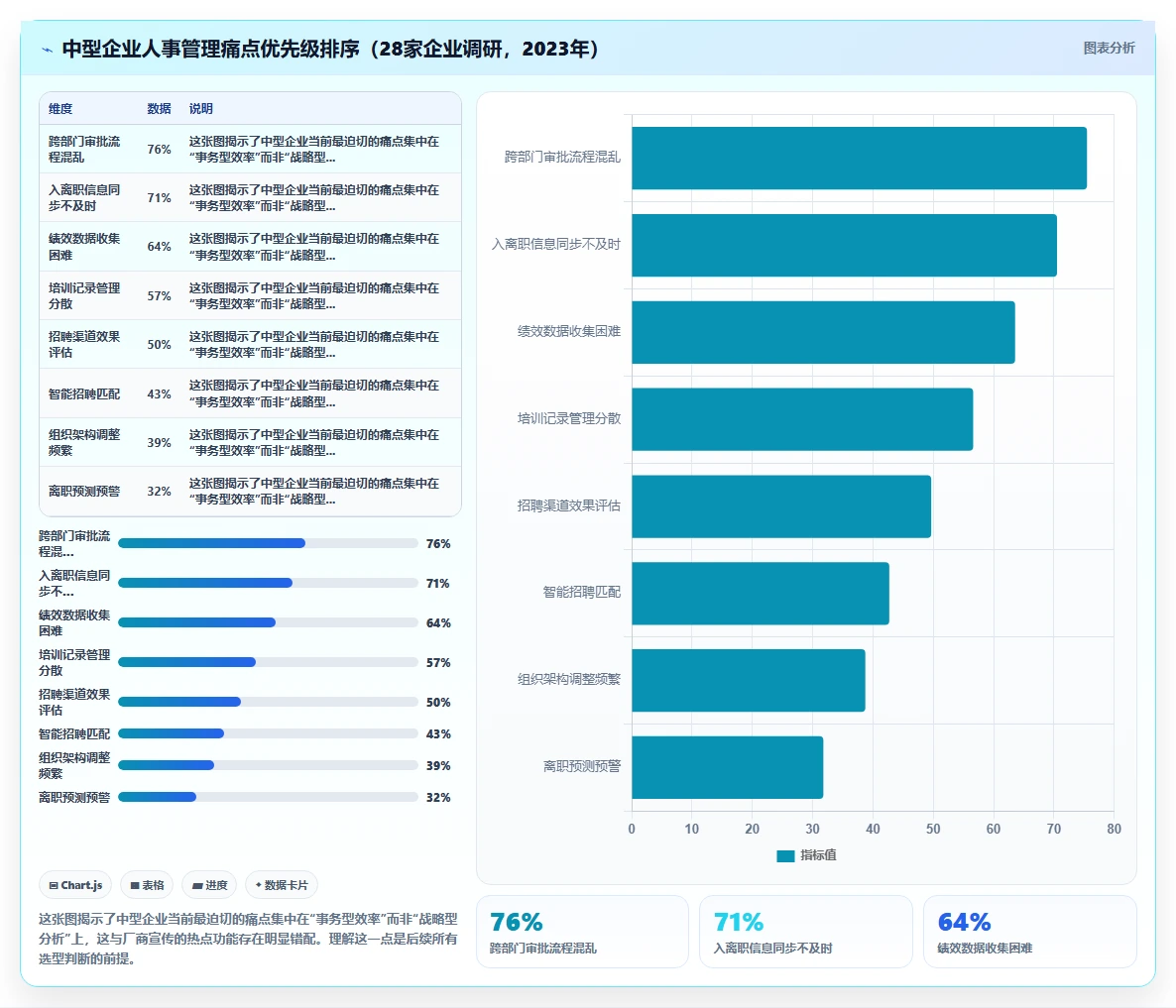Click the 图表分析 label in header
Viewport: 1176px width, 1008px height.
click(1109, 48)
